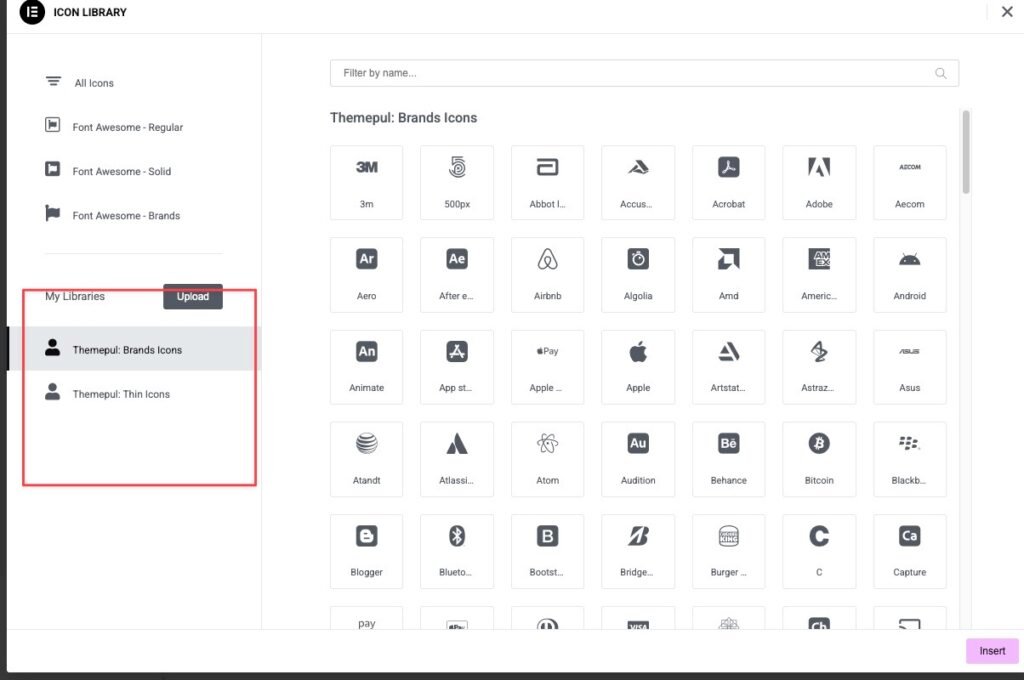Choose the Asus icon

[x=909, y=366]
